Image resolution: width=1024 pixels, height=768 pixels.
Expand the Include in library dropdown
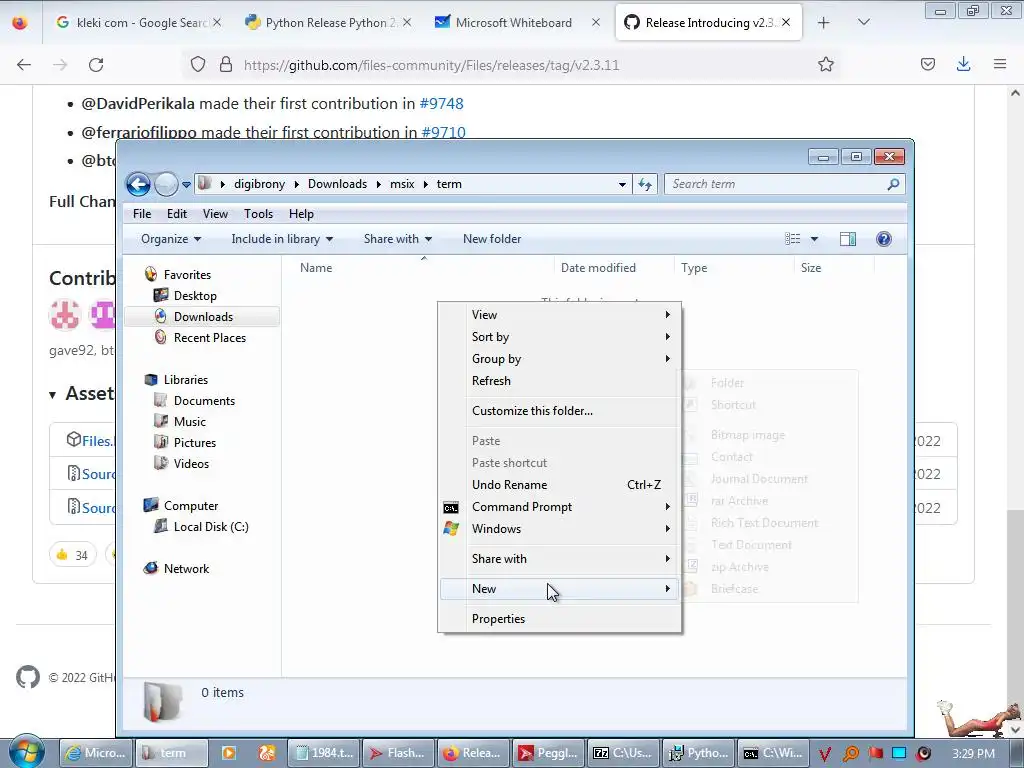[282, 239]
